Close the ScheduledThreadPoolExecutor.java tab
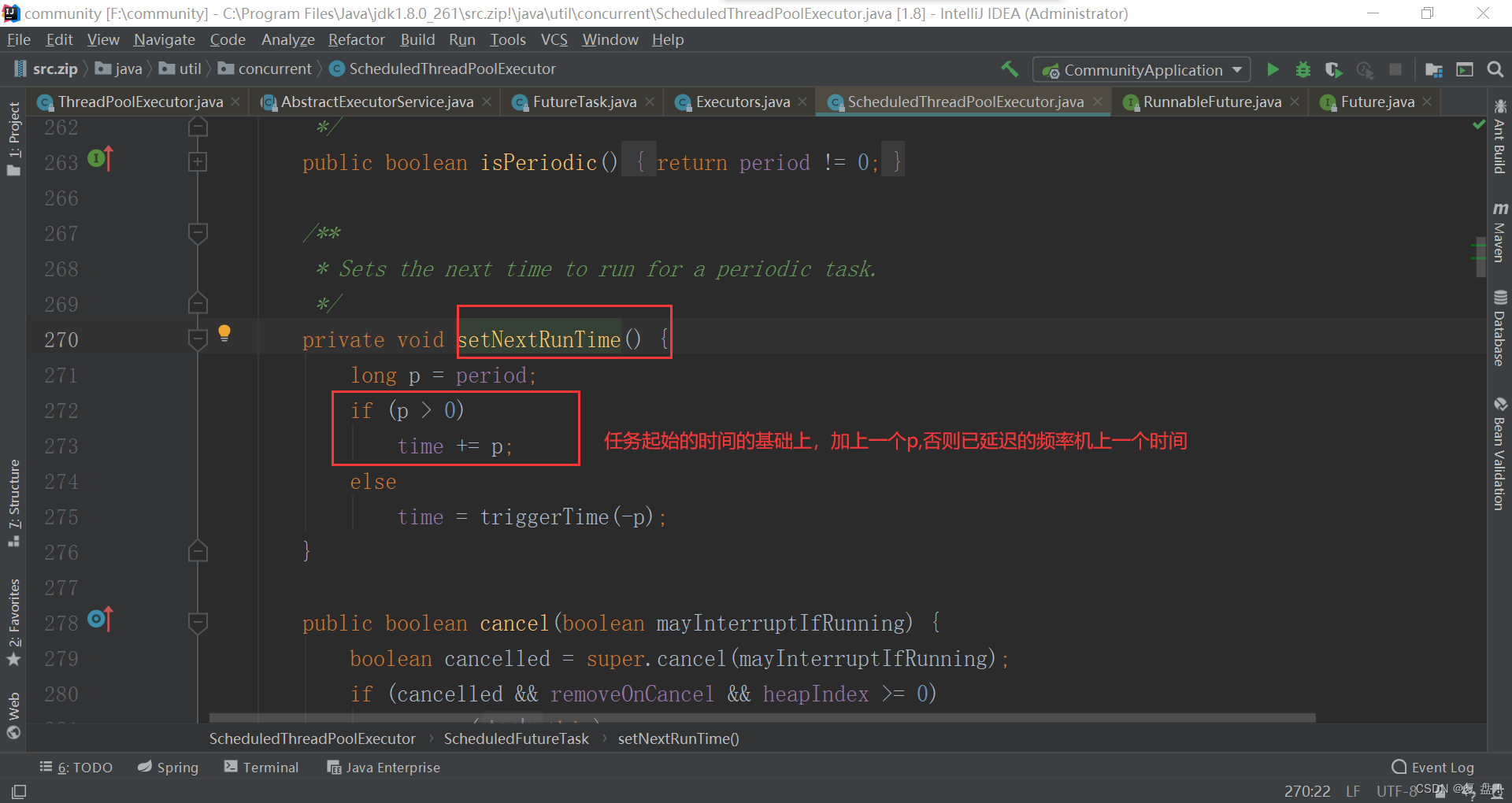The width and height of the screenshot is (1512, 803). (1098, 102)
